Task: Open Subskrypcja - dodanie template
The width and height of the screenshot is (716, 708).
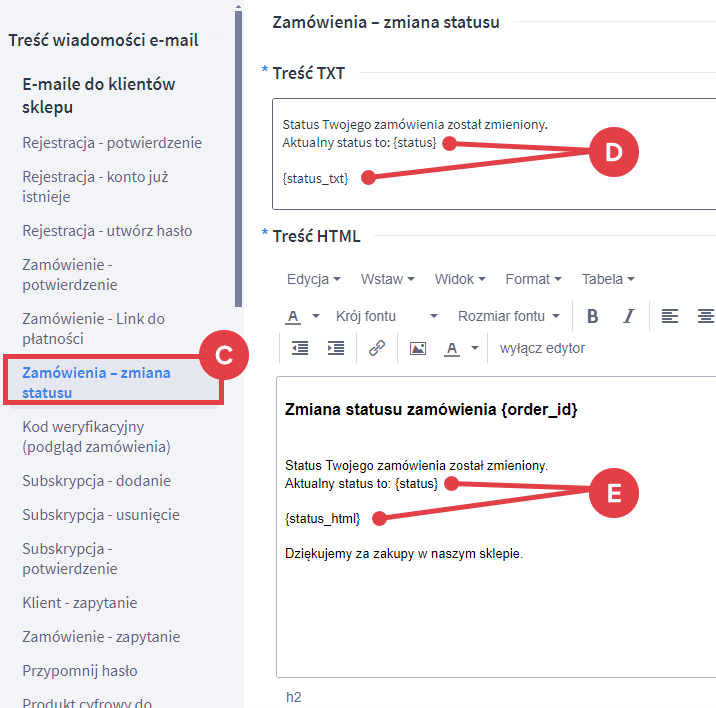Action: [96, 481]
